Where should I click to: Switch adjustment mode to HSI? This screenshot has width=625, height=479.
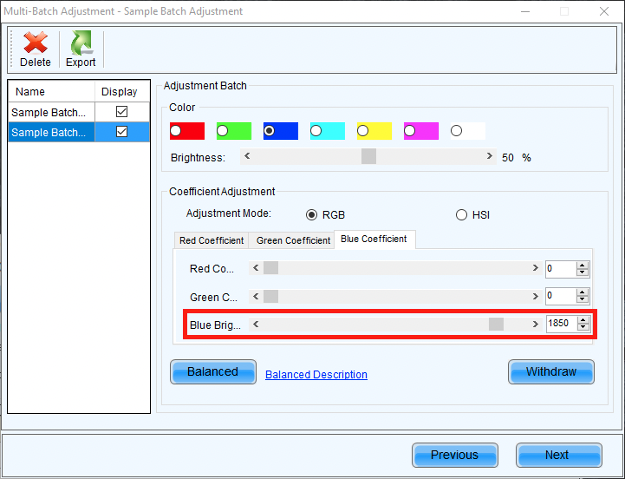pyautogui.click(x=461, y=214)
